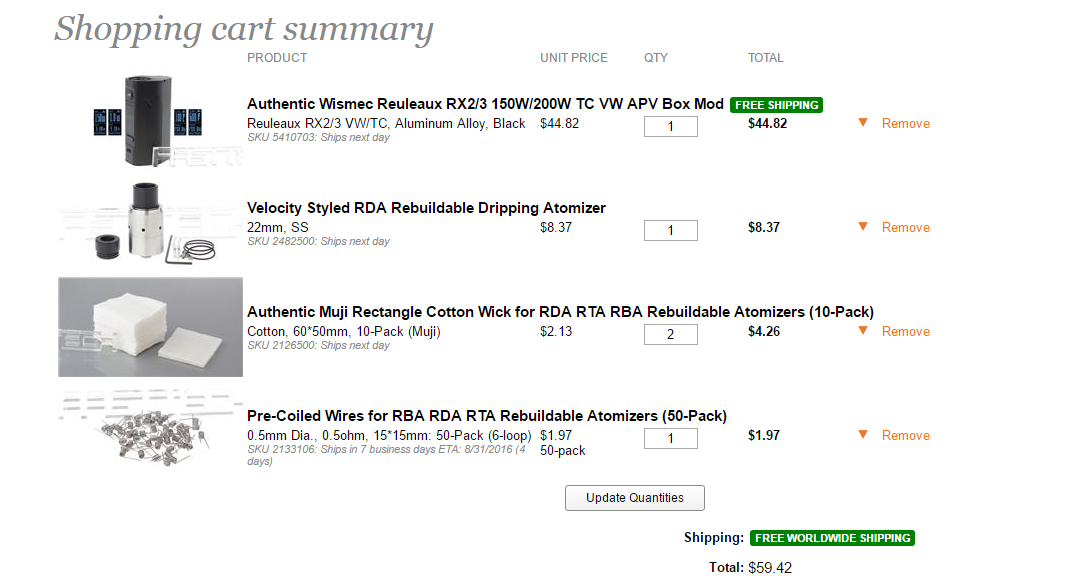Click the orange arrow beside Muji Cotton Remove
The image size is (1070, 584).
tap(863, 331)
